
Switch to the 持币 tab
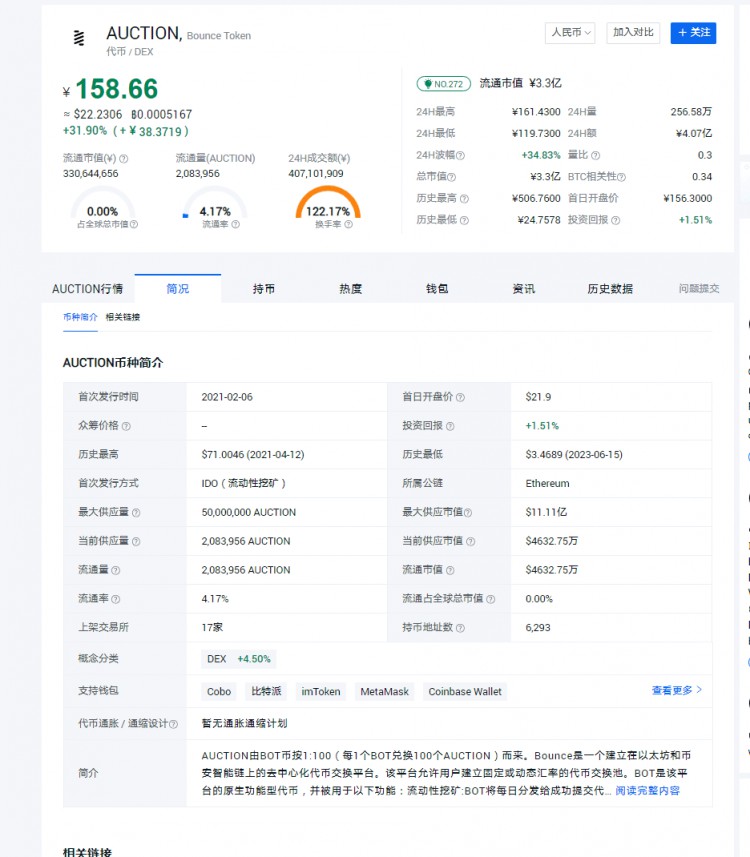click(x=264, y=289)
